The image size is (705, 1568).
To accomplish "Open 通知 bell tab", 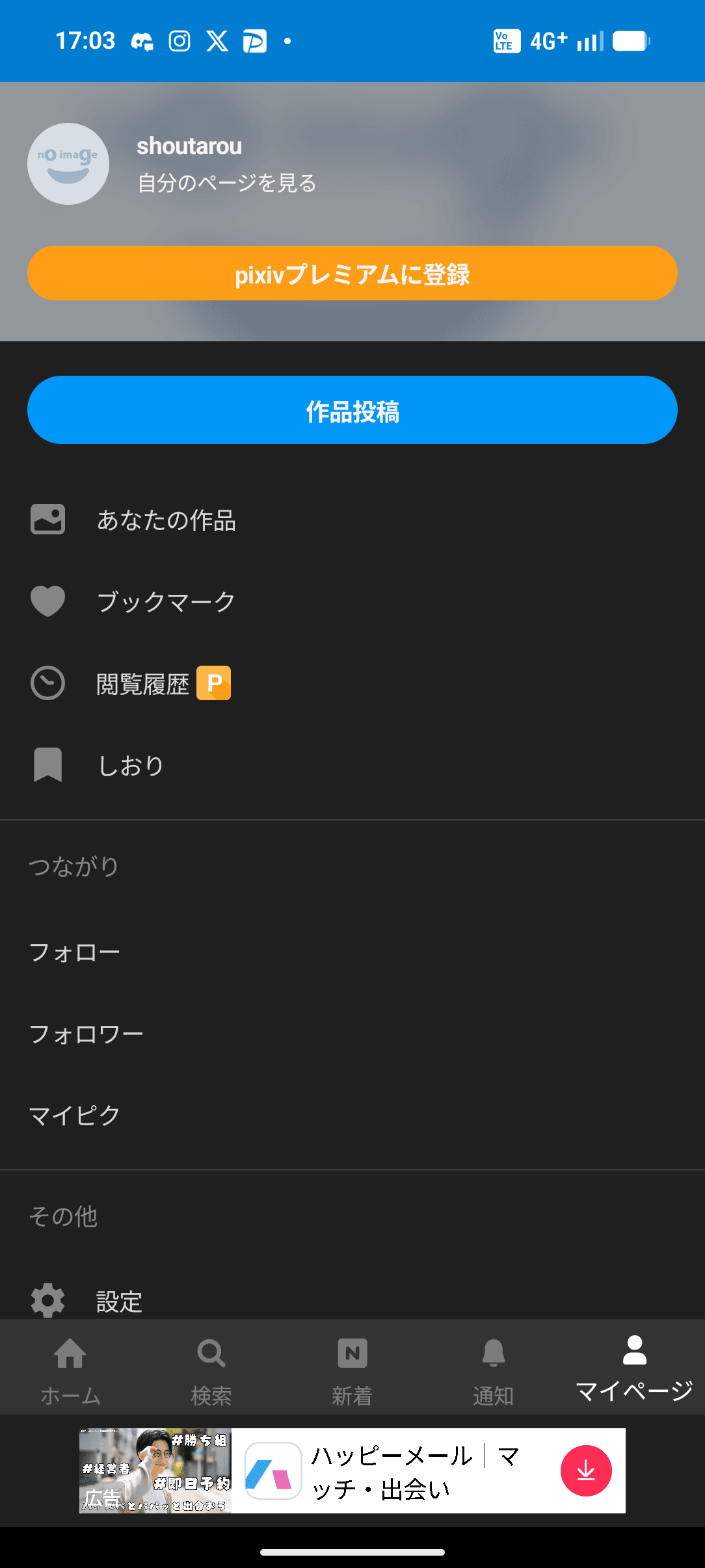I will click(x=493, y=1367).
